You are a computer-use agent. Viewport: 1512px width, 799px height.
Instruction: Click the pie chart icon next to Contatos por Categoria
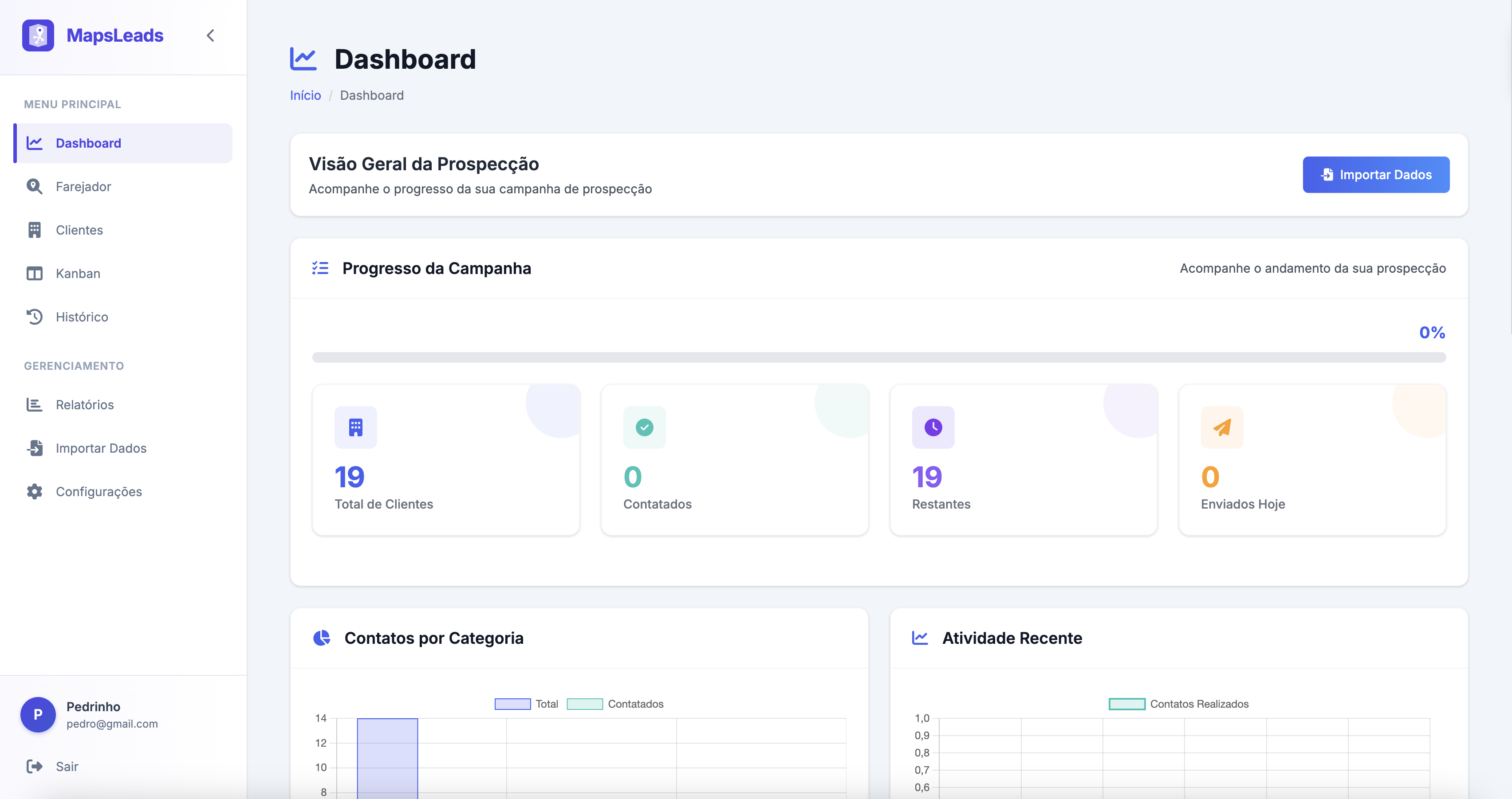(x=322, y=638)
